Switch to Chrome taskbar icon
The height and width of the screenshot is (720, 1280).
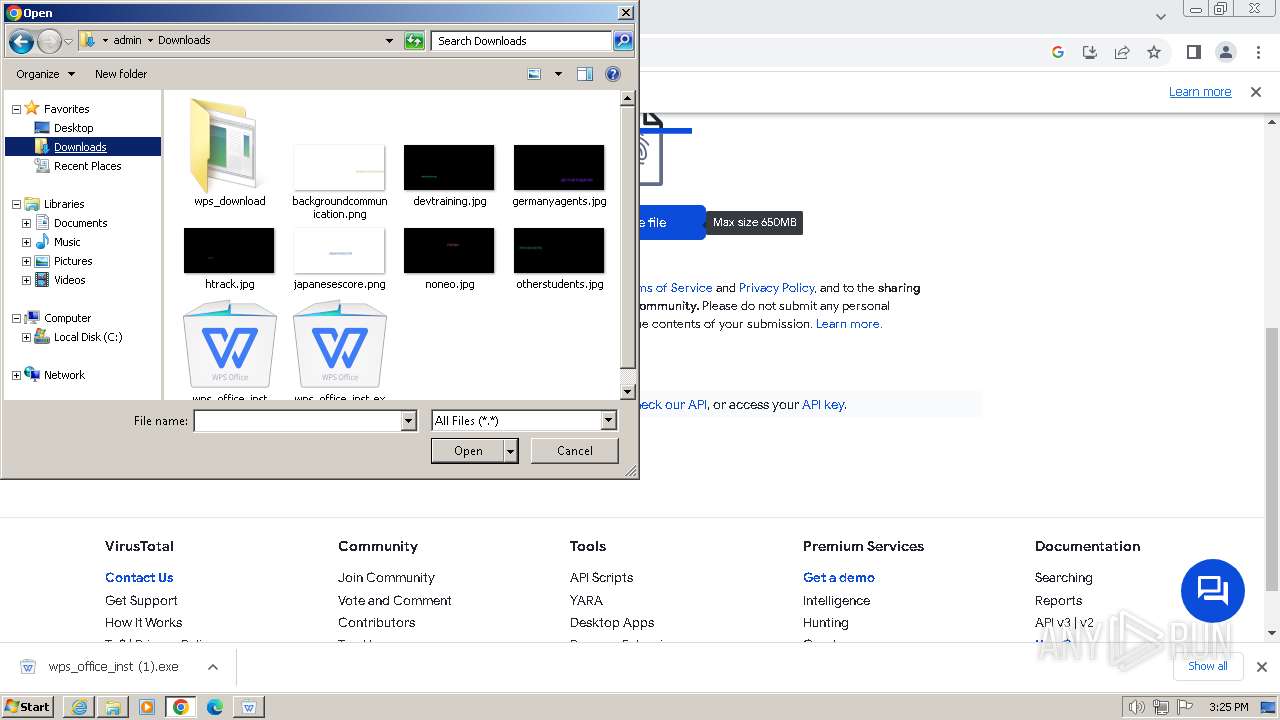(181, 707)
